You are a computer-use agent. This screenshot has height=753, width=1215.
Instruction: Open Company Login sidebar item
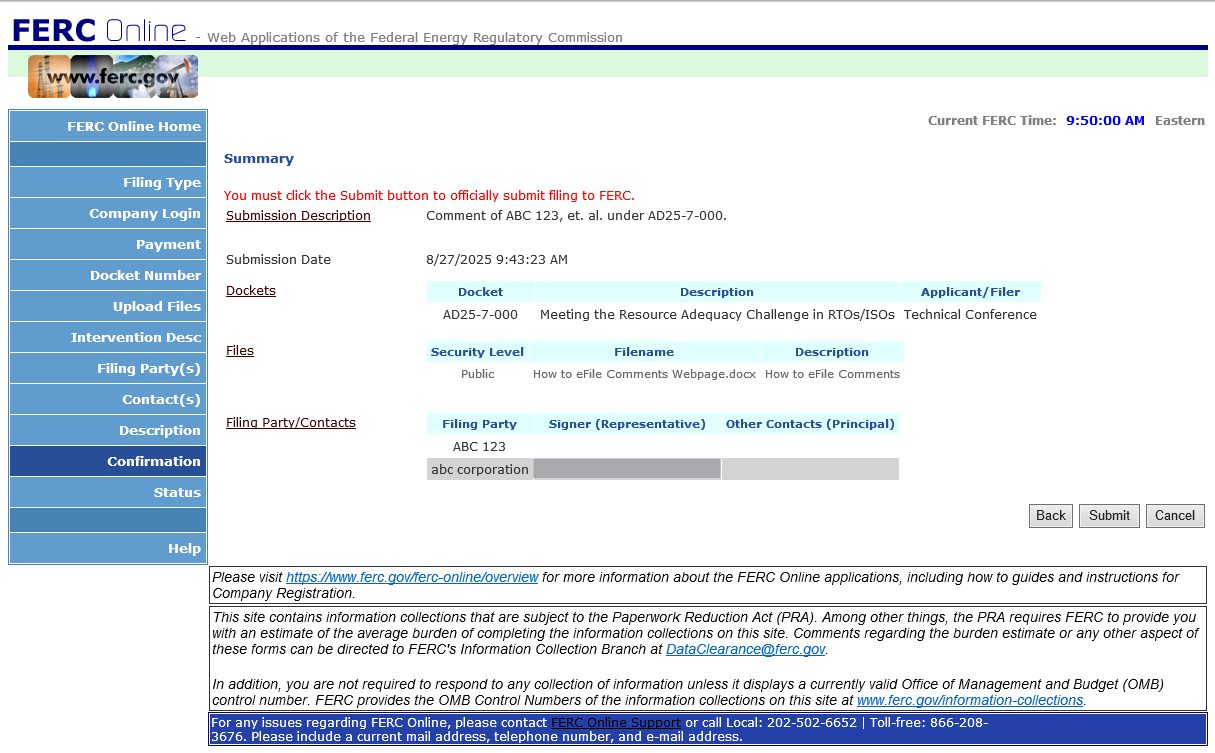pyautogui.click(x=108, y=213)
